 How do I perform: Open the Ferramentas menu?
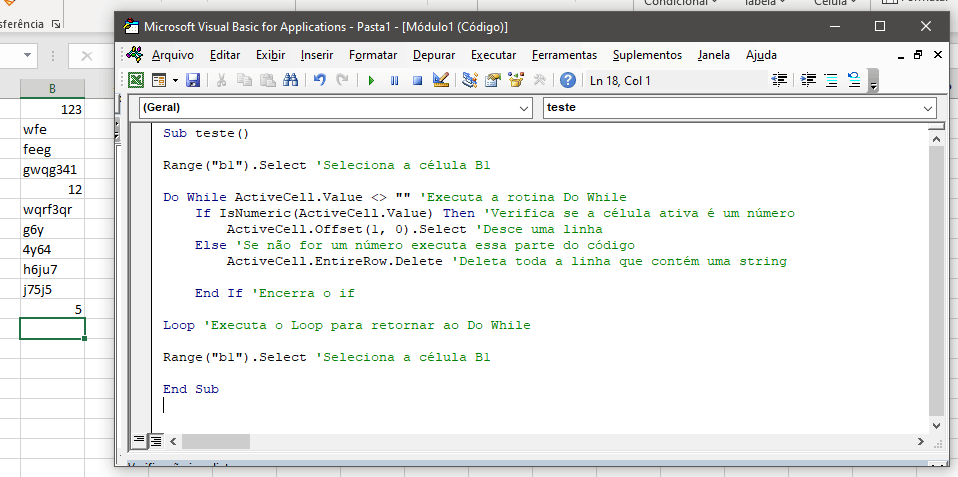coord(565,55)
